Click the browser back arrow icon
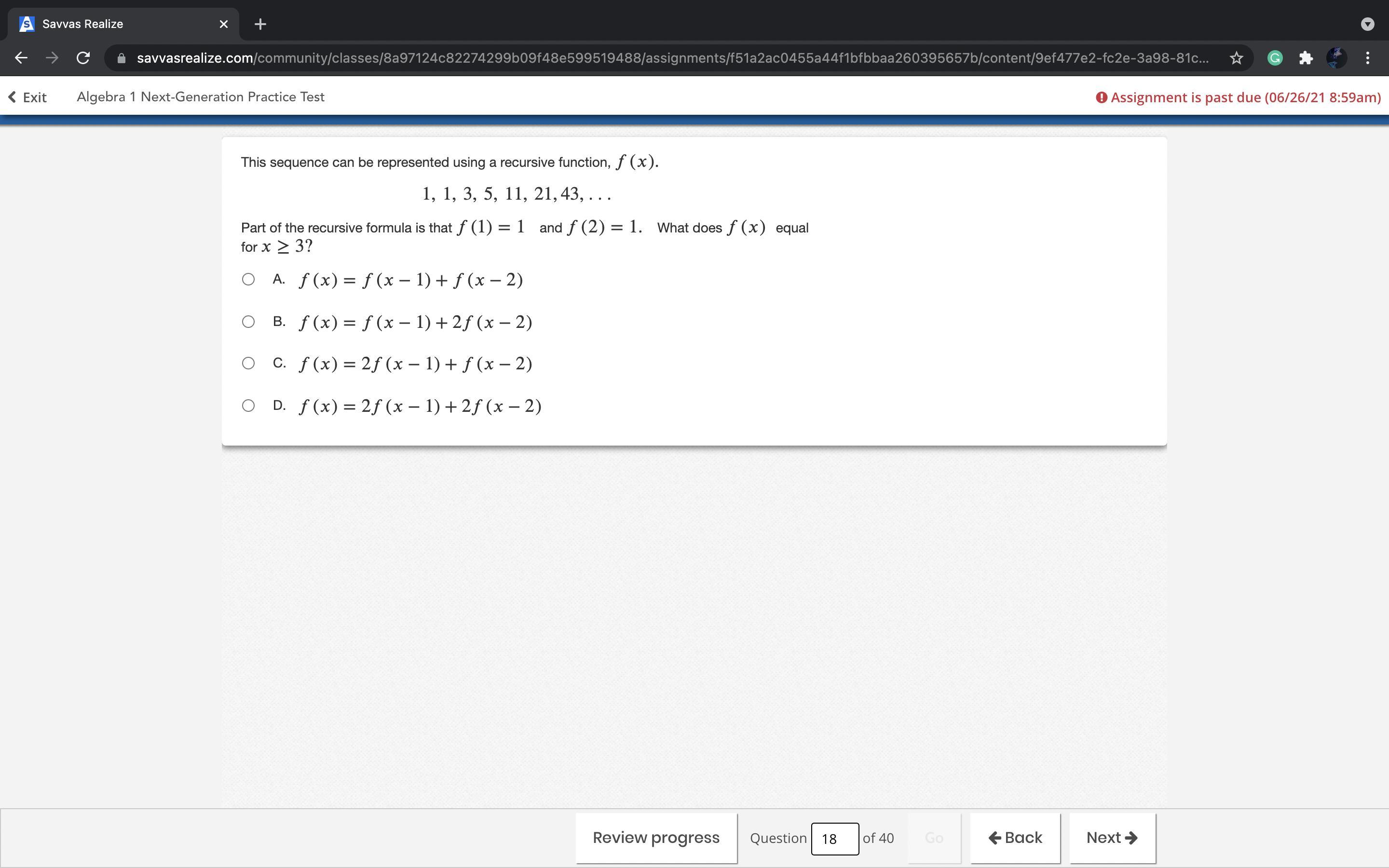The height and width of the screenshot is (868, 1389). (21, 58)
